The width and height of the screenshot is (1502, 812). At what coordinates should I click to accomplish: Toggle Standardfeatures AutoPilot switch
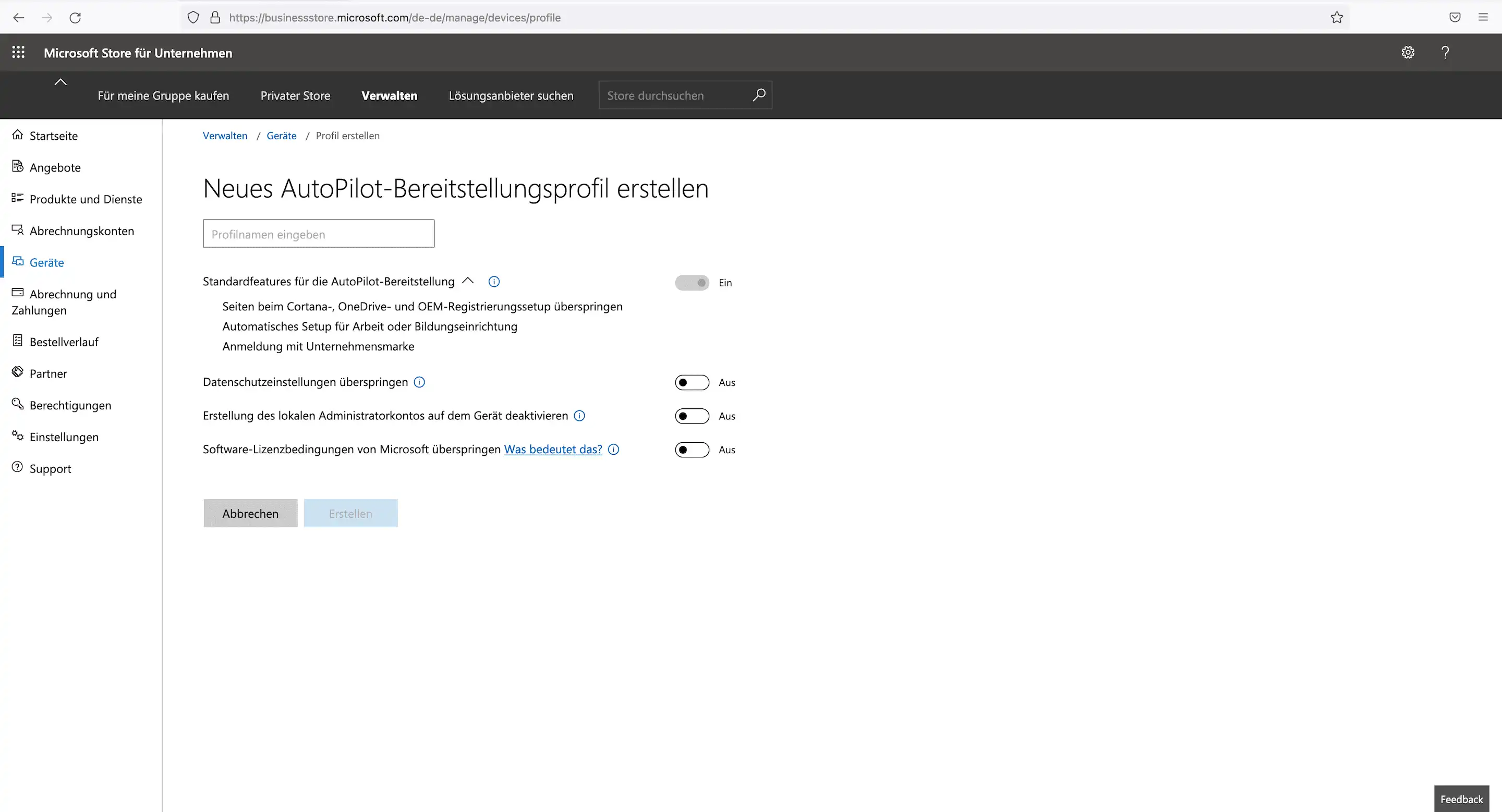[x=692, y=283]
